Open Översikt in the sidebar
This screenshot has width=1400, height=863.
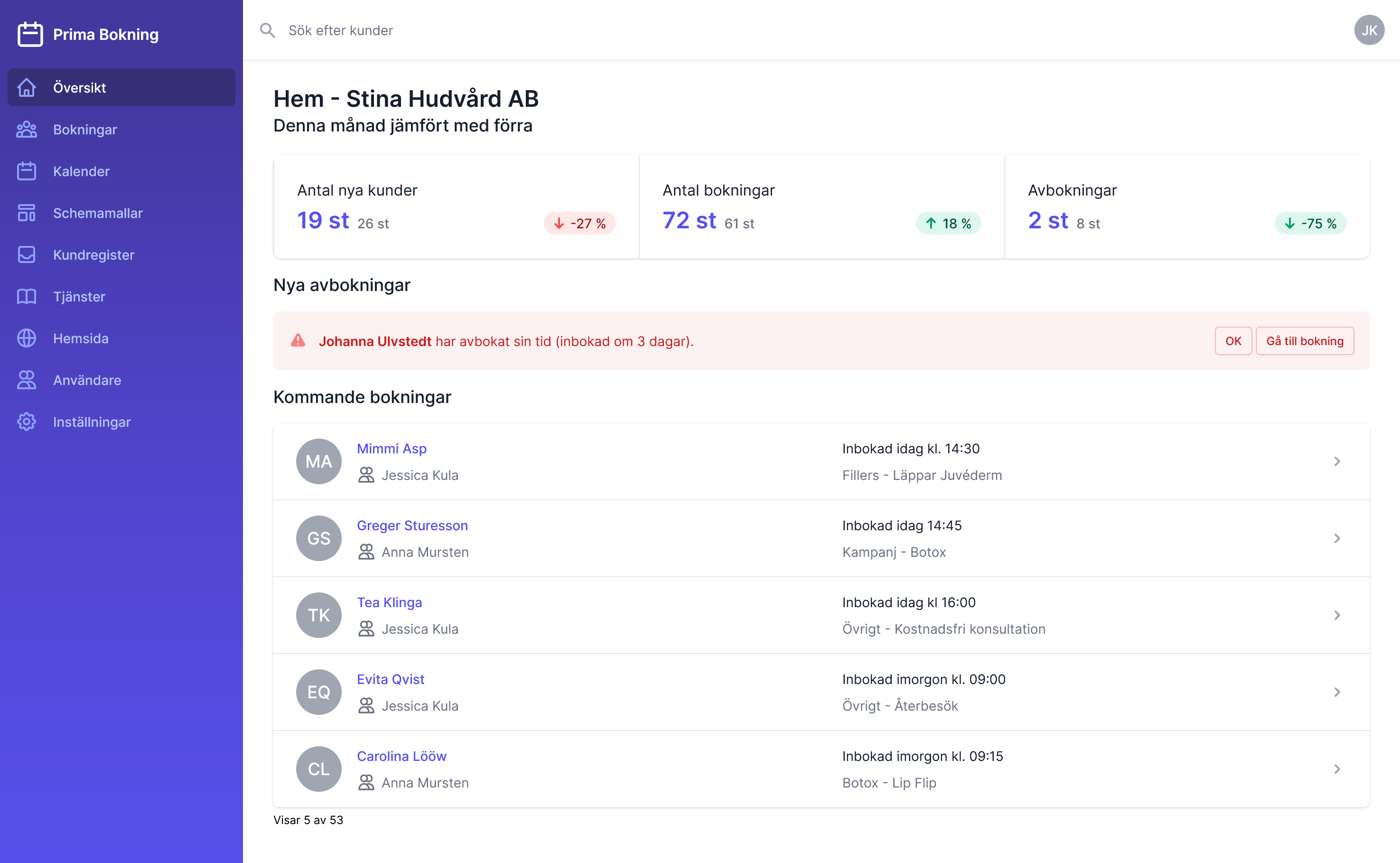(121, 87)
